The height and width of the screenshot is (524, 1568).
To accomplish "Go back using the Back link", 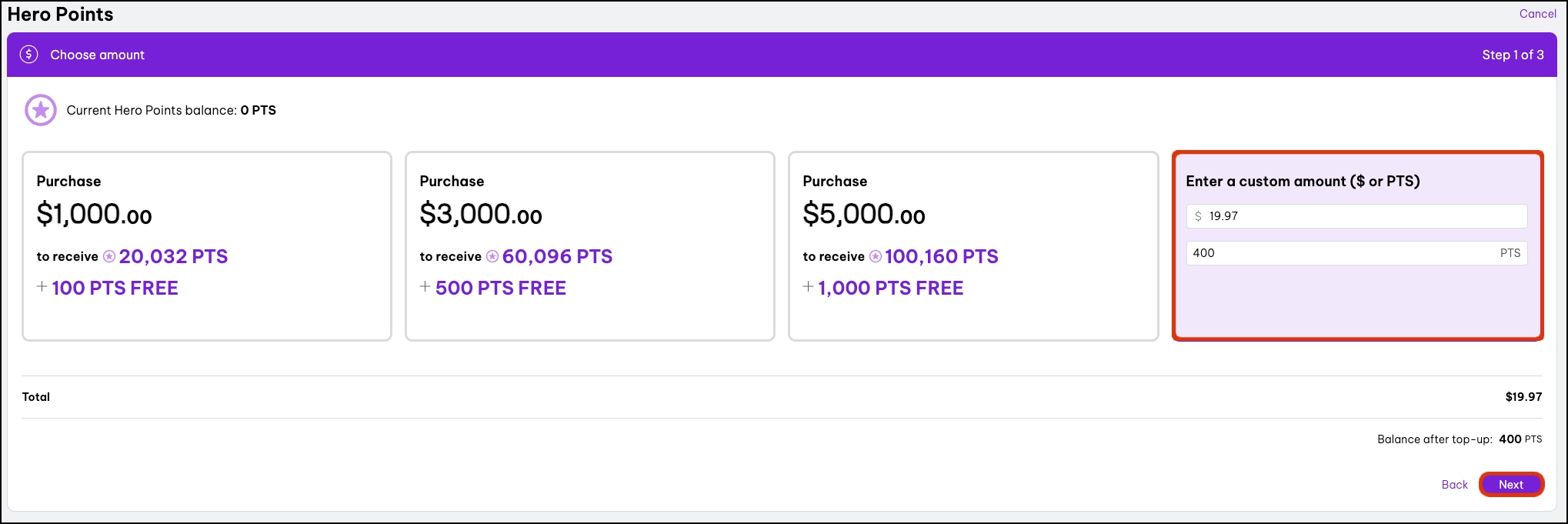I will tap(1454, 485).
